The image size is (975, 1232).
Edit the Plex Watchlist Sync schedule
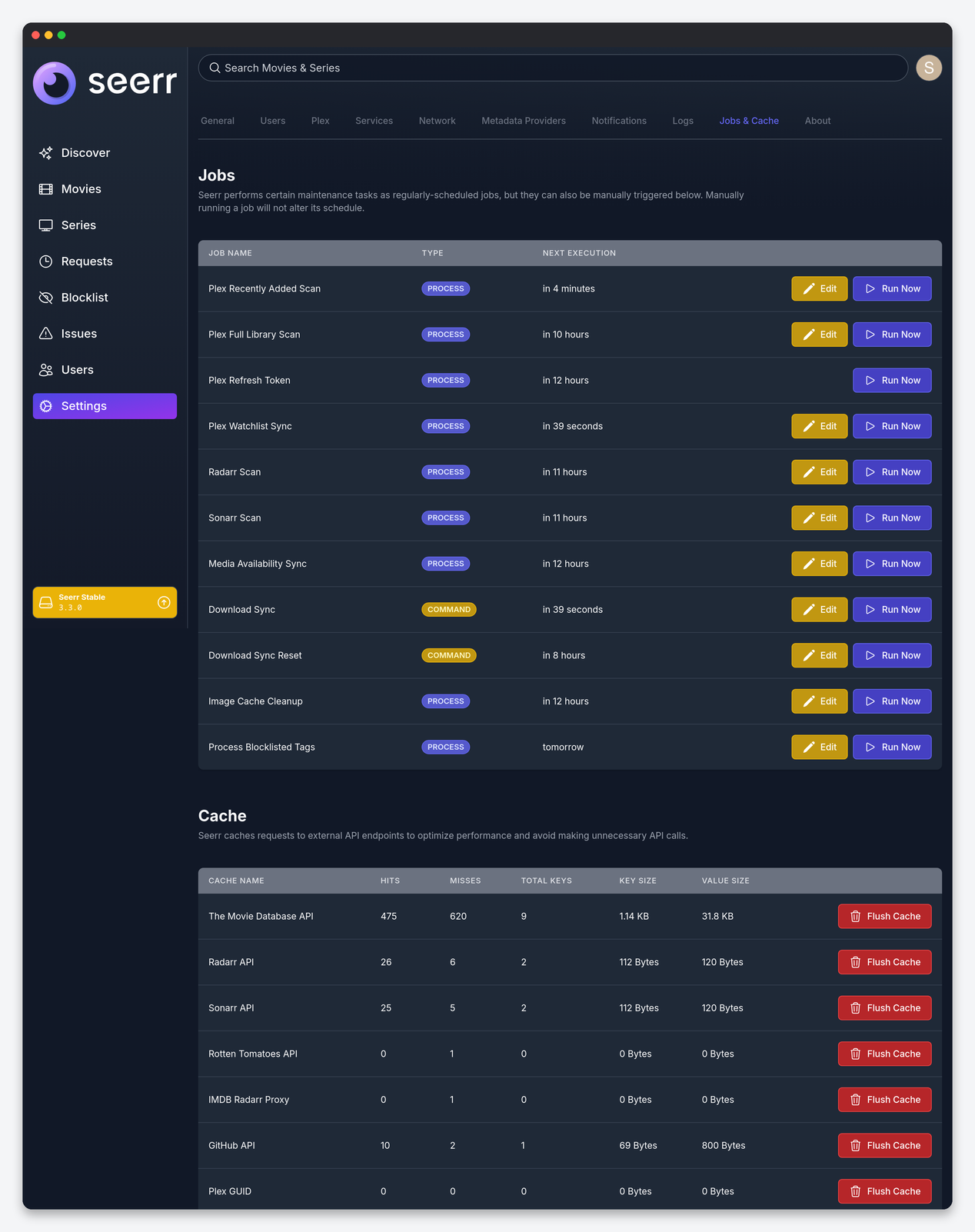tap(820, 426)
